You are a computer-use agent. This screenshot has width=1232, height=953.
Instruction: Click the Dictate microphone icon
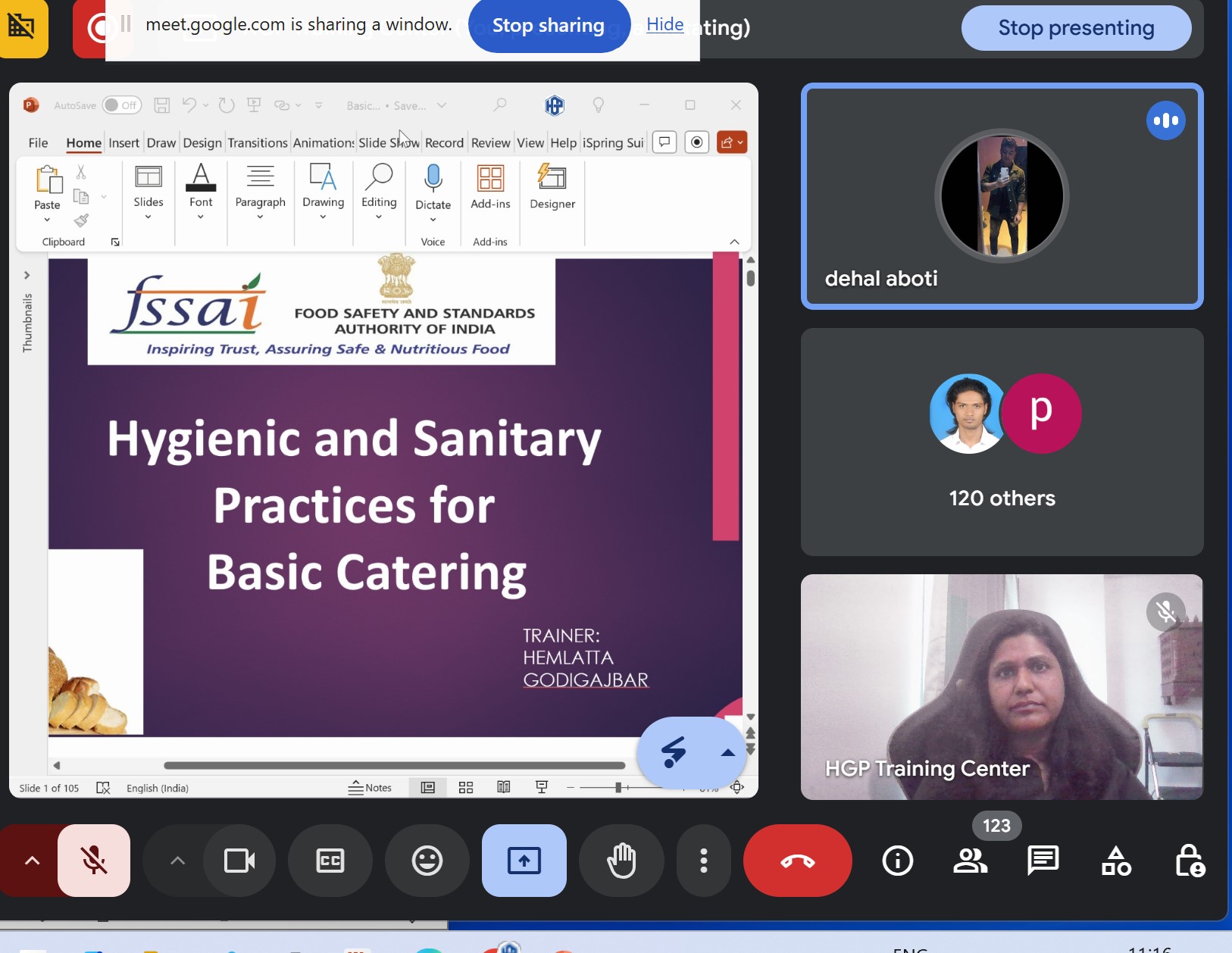[433, 179]
